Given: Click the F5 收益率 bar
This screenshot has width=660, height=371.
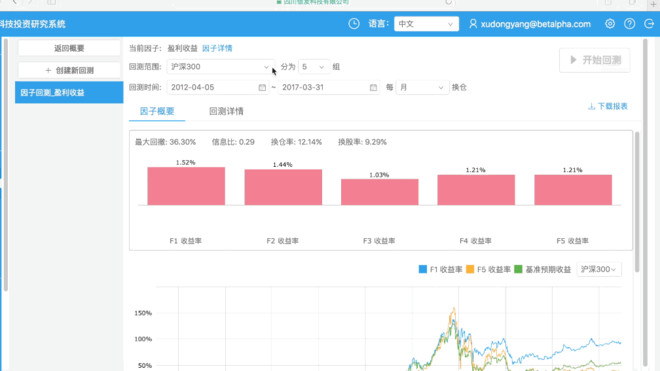Looking at the screenshot, I should [573, 190].
